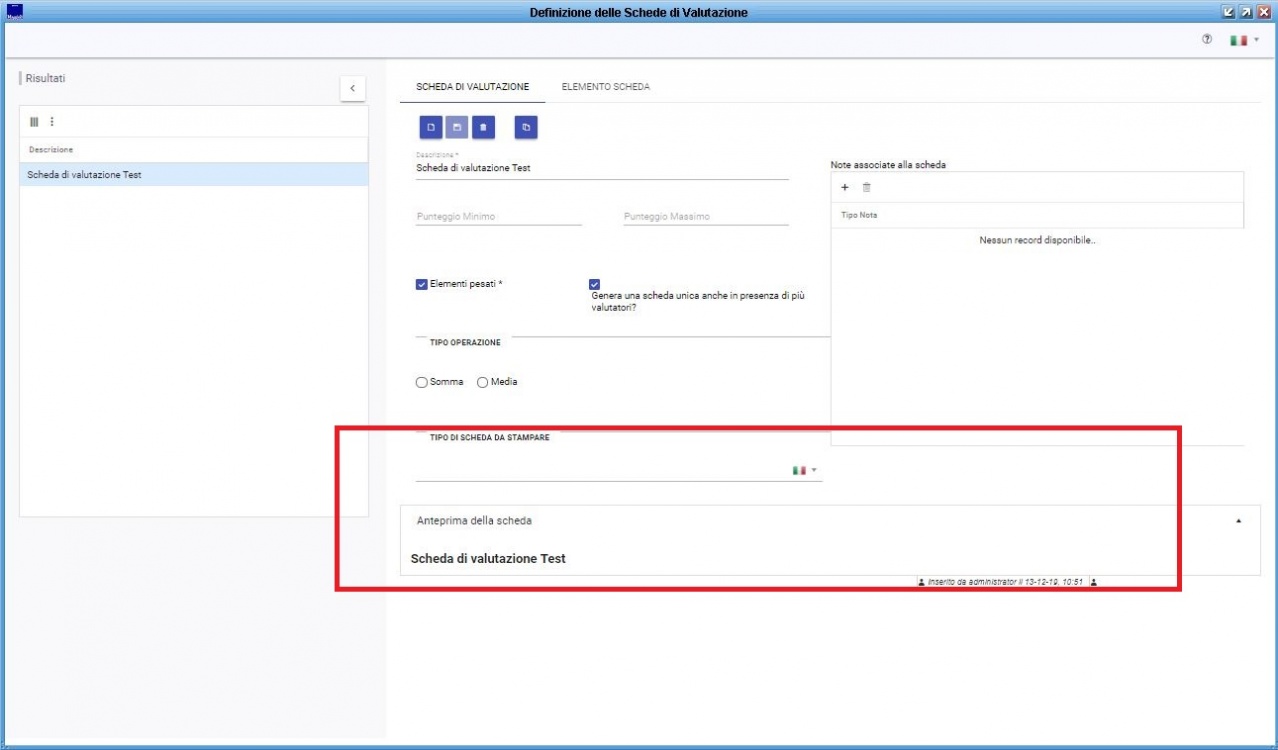Click the new record toolbar icon
1278x750 pixels.
[431, 128]
